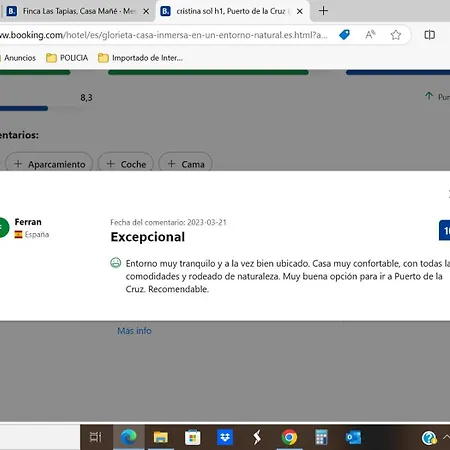The width and height of the screenshot is (450, 450).
Task: Open the Calculator taskbar icon
Action: [x=321, y=437]
